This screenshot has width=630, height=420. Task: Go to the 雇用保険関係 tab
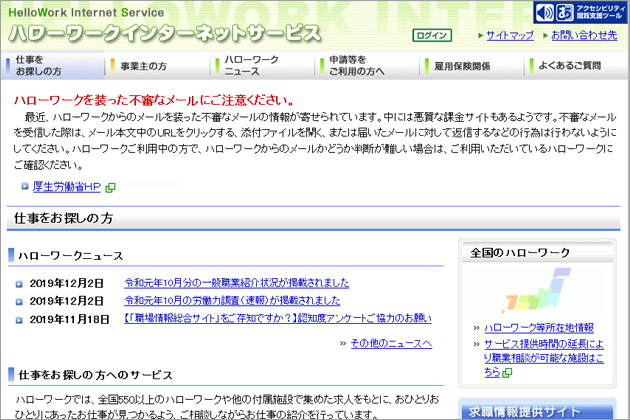pyautogui.click(x=462, y=66)
